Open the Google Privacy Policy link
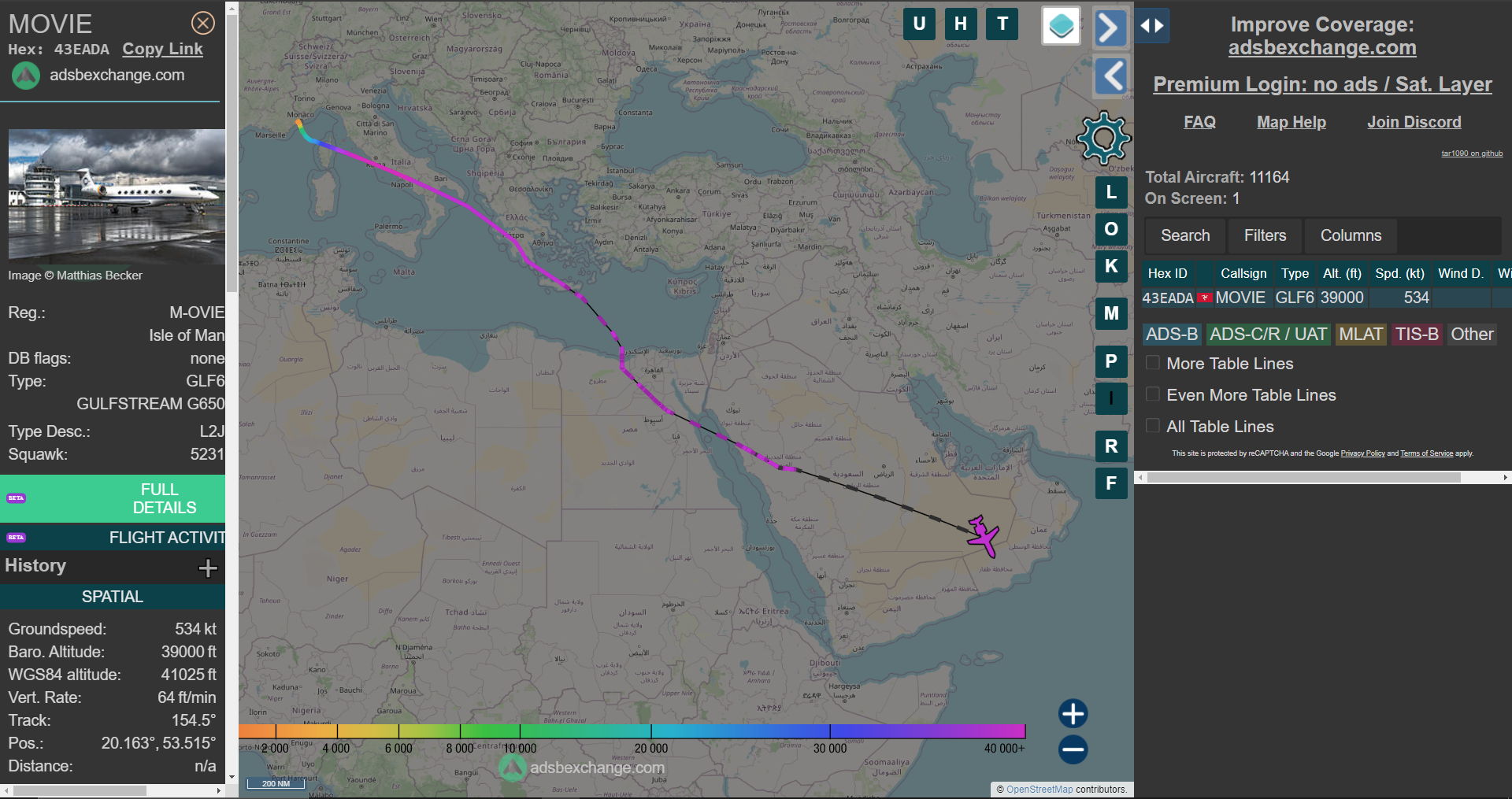 [x=1362, y=453]
